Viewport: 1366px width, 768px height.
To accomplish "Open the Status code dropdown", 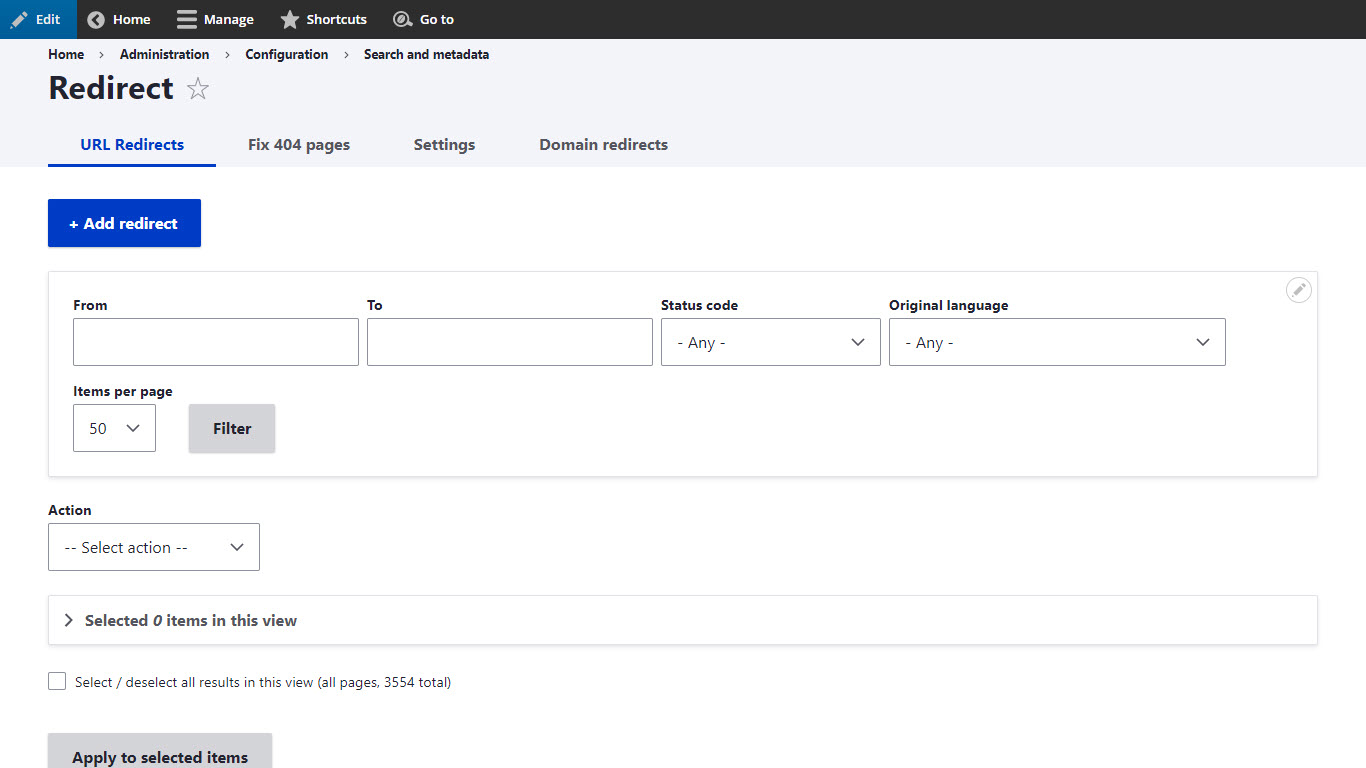I will (x=770, y=342).
